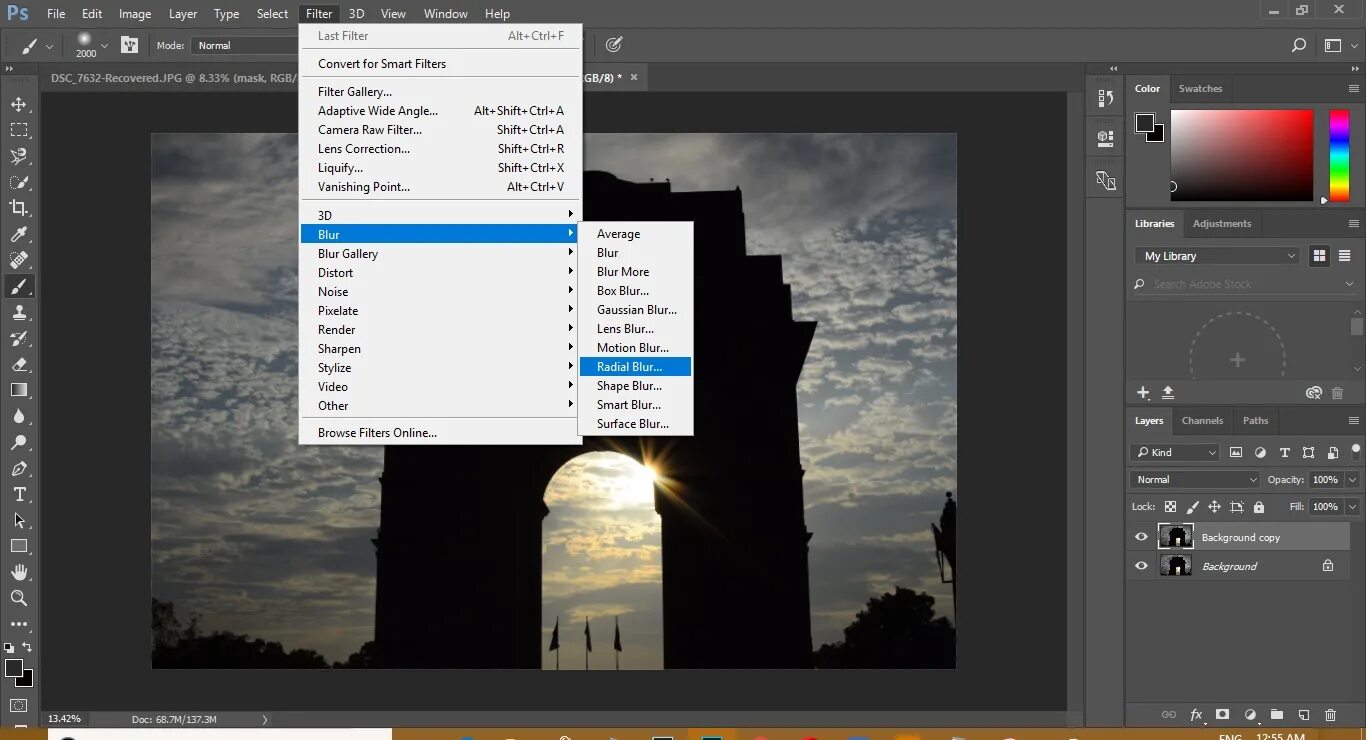
Task: Select the Gradient tool
Action: [19, 390]
